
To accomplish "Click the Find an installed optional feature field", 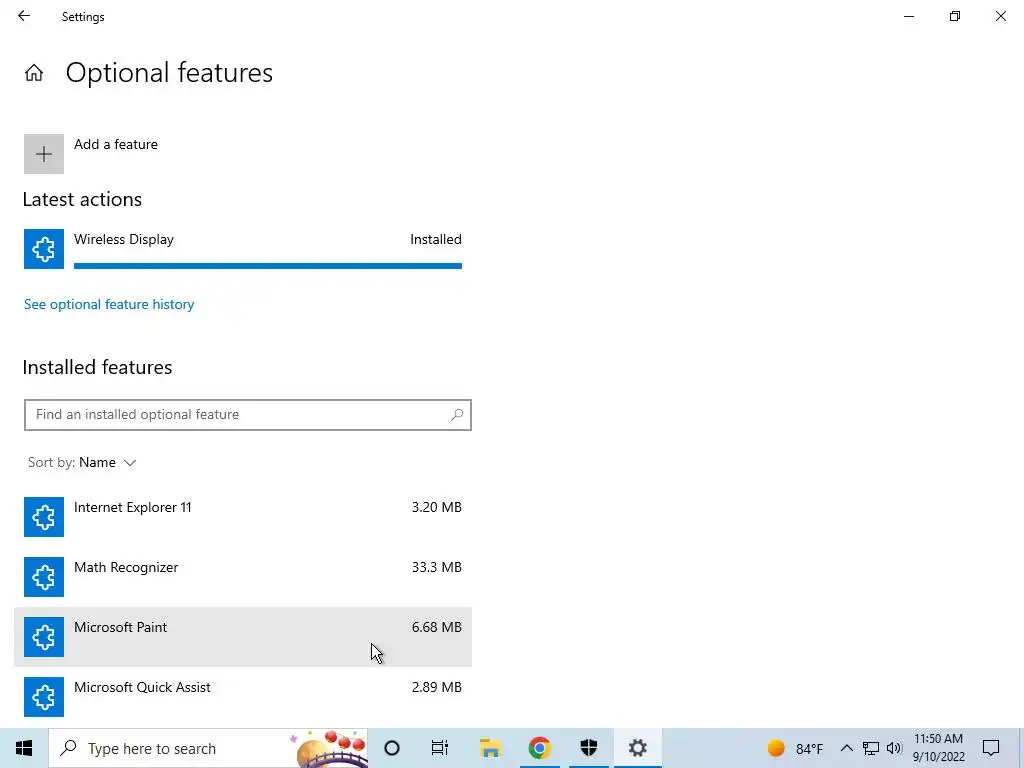I will tap(248, 415).
